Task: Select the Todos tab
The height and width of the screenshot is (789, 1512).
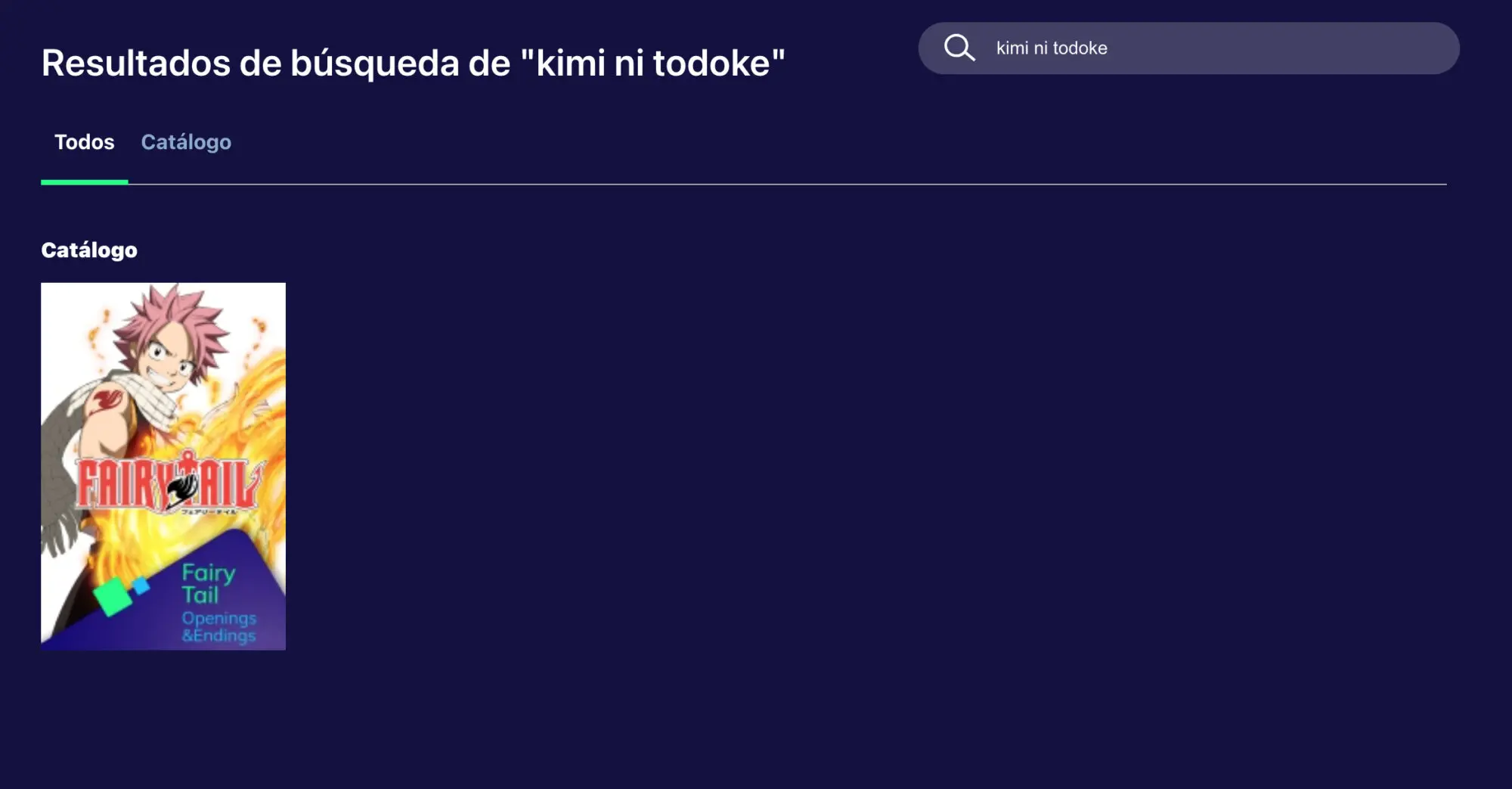Action: click(x=84, y=142)
